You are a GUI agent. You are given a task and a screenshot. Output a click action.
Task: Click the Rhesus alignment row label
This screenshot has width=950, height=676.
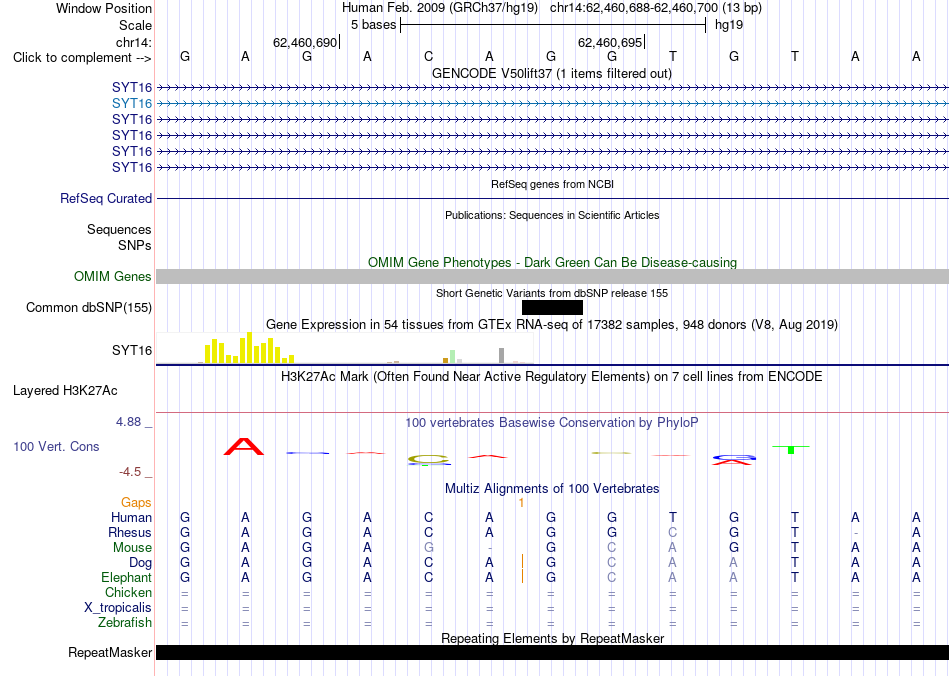pos(130,533)
